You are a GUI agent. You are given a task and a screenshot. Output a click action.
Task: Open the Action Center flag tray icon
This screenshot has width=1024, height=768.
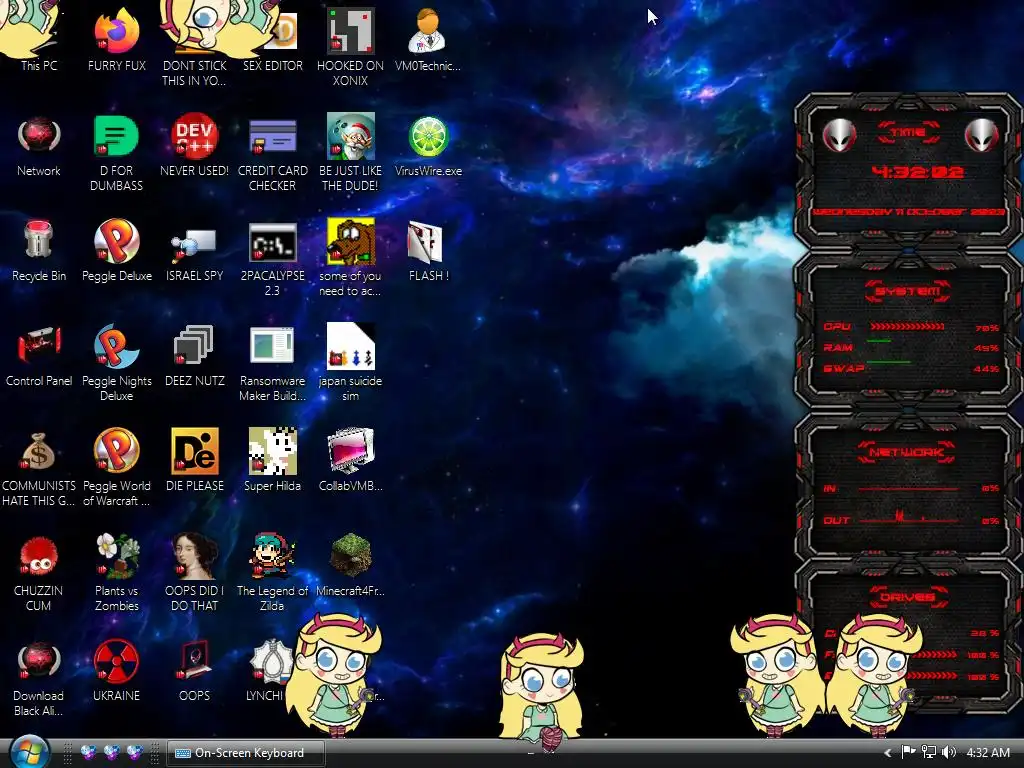908,752
